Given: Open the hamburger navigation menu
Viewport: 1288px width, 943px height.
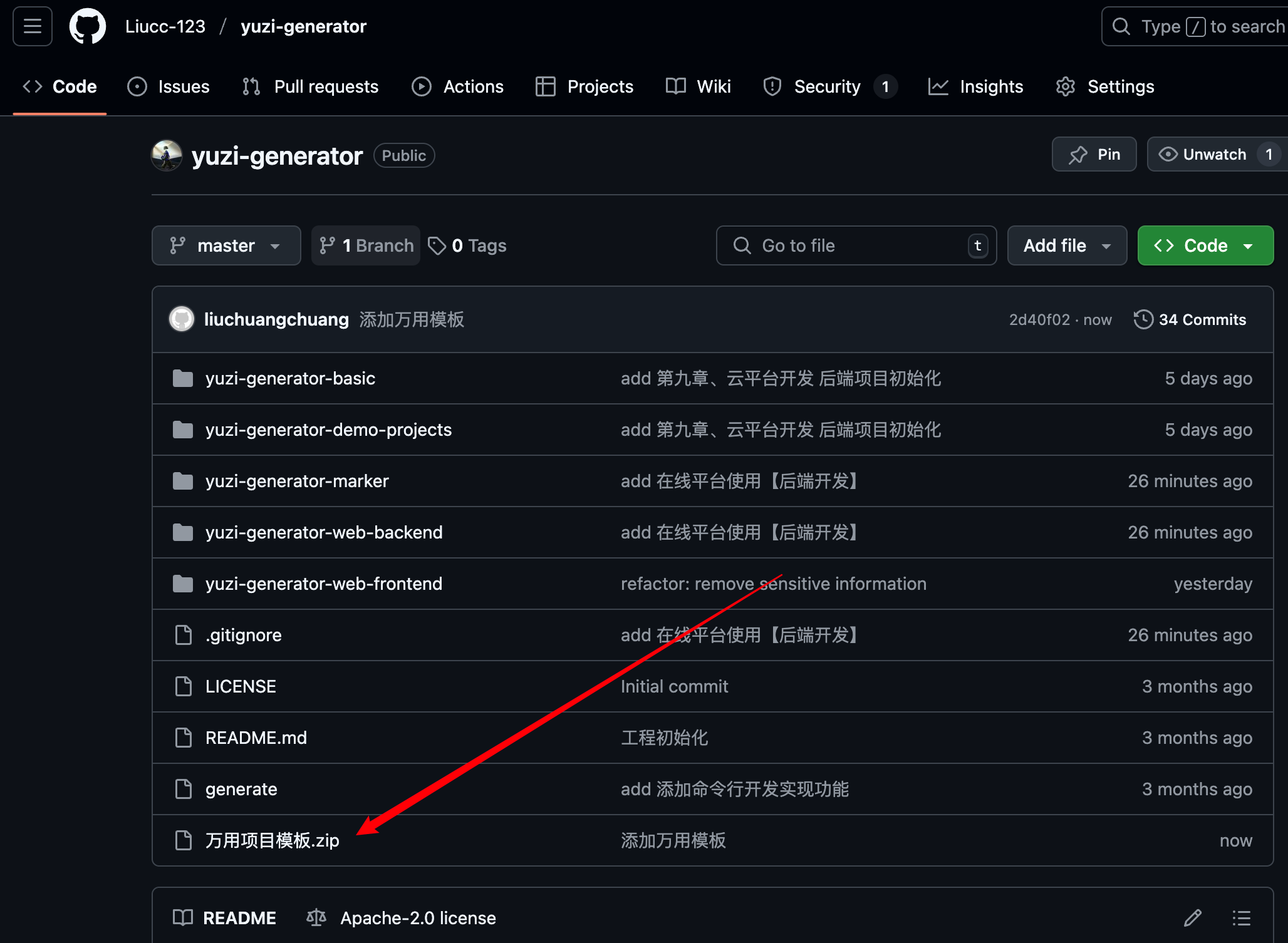Looking at the screenshot, I should coord(32,26).
